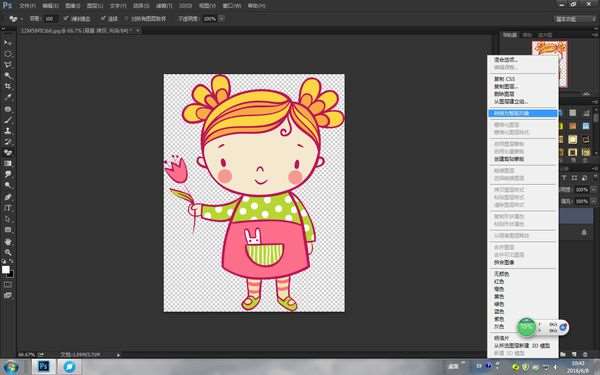The width and height of the screenshot is (600, 375).
Task: Click the background color swatch
Action: coord(10,274)
